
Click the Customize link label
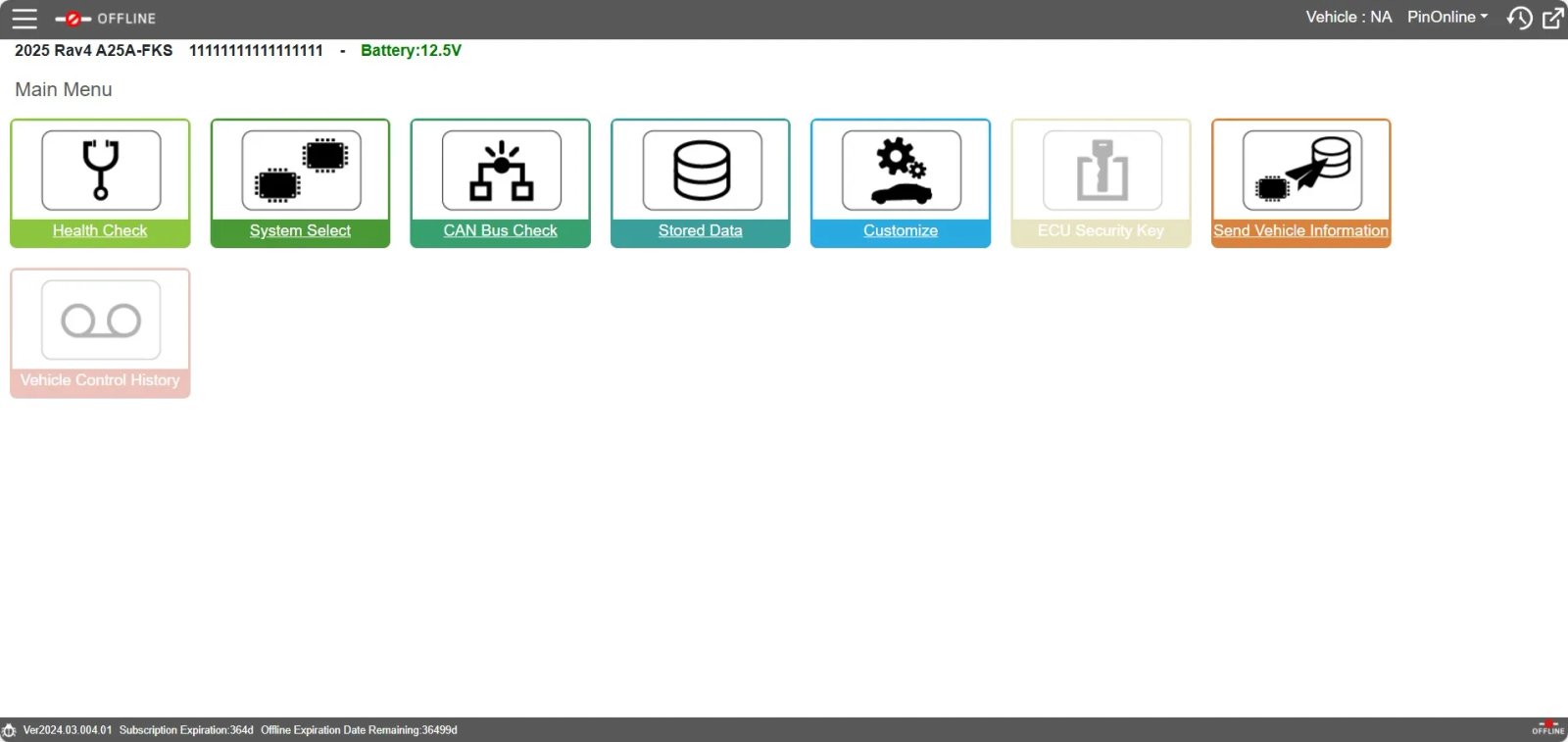tap(901, 230)
